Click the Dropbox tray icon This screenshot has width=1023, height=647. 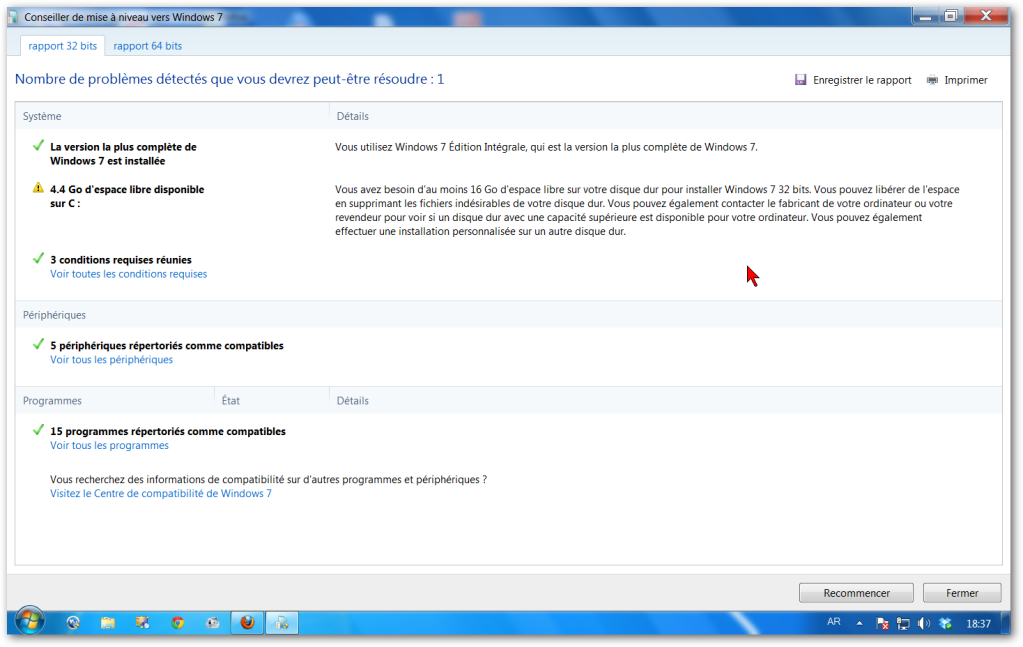[x=945, y=624]
